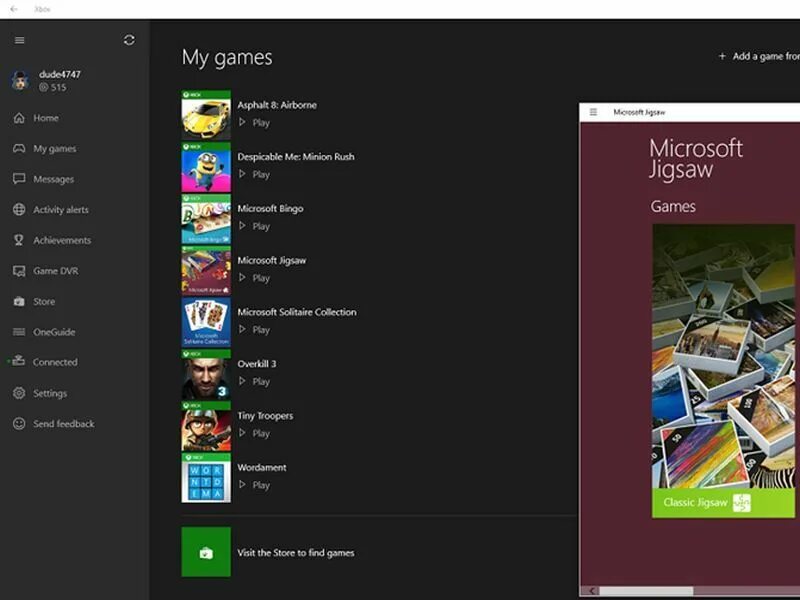Image resolution: width=800 pixels, height=600 pixels.
Task: Click the Tiny Troopers title text
Action: tap(265, 416)
